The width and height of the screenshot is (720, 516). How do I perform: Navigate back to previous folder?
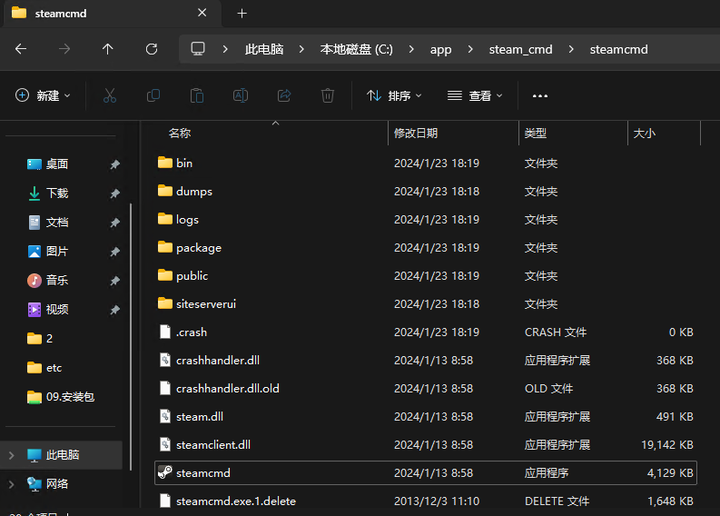click(21, 49)
